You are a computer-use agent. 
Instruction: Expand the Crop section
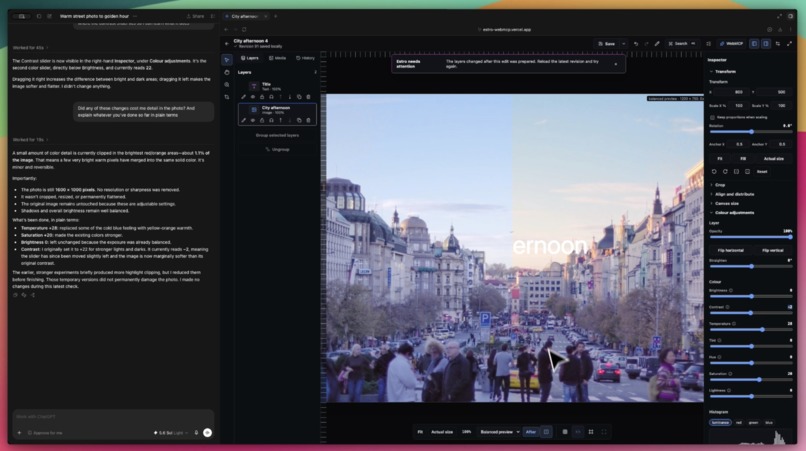tap(718, 185)
